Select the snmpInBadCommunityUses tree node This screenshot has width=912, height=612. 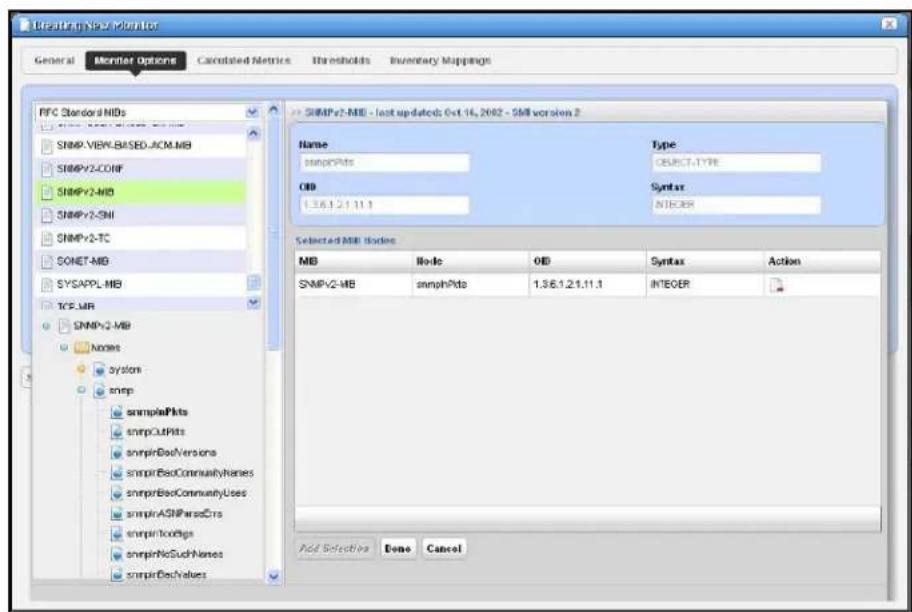pyautogui.click(x=186, y=493)
